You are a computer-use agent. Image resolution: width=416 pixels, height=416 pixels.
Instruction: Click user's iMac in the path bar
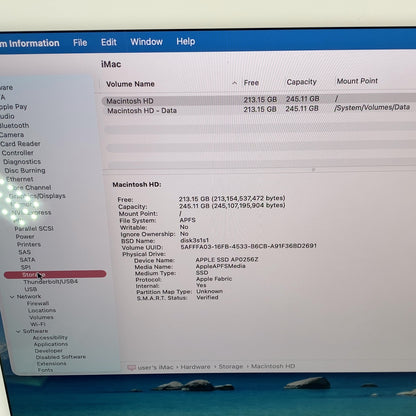click(x=155, y=367)
